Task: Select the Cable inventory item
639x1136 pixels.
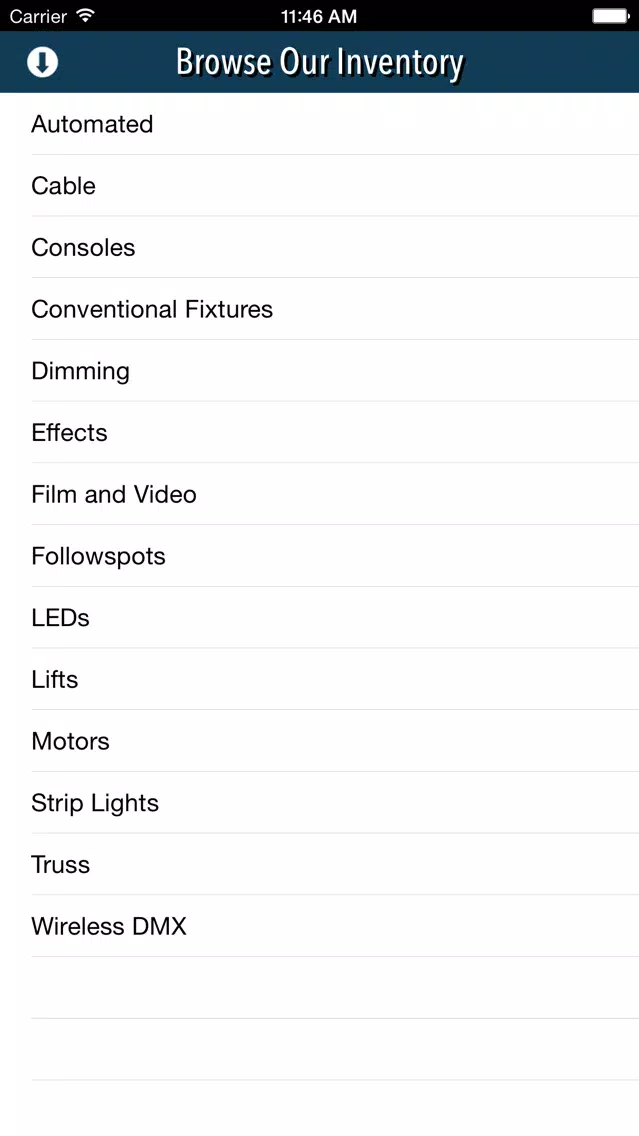Action: (x=320, y=185)
